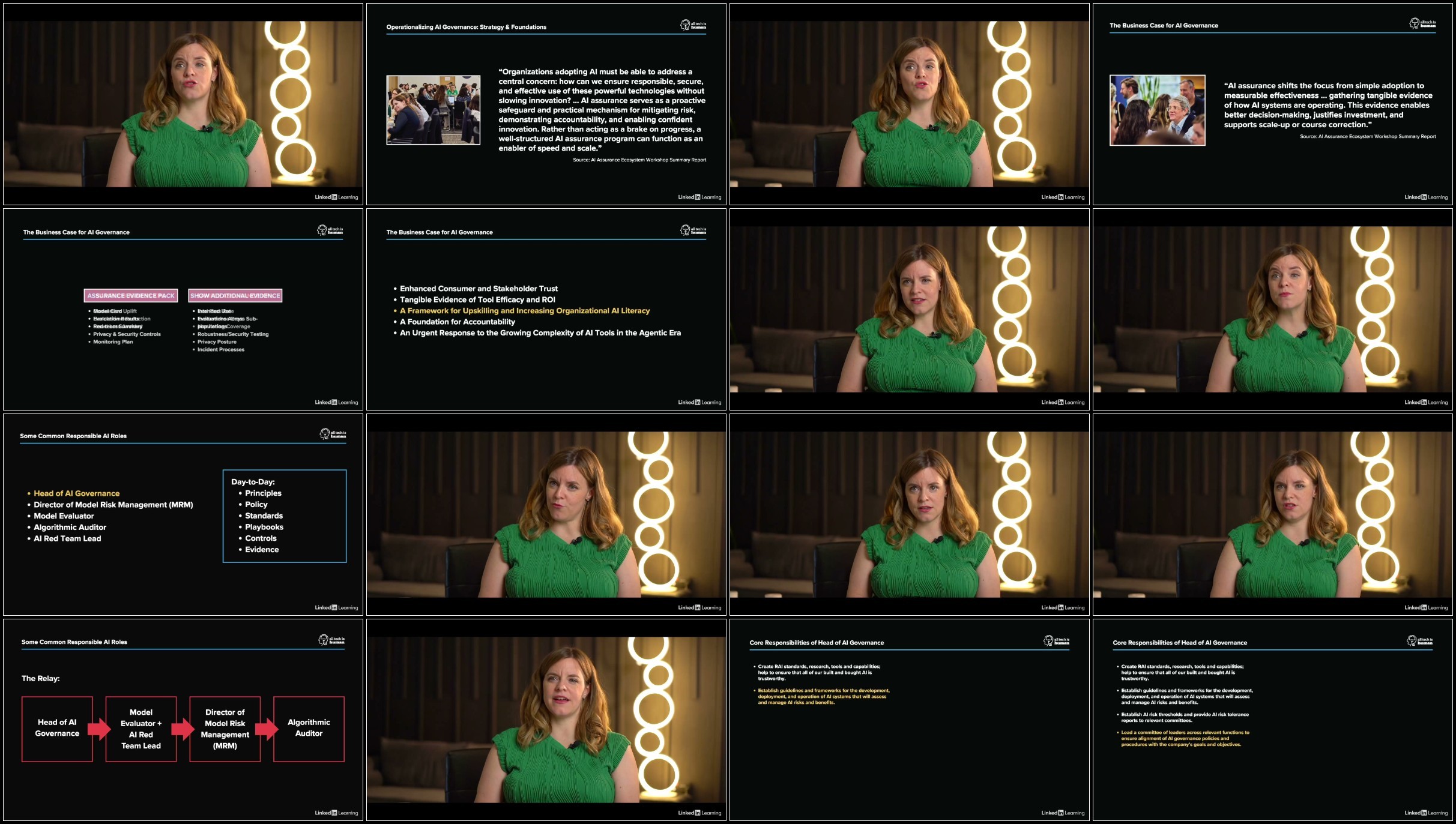The image size is (1456, 824).
Task: Select the Model Evaluator + AI Red Team Lead box
Action: 141,729
